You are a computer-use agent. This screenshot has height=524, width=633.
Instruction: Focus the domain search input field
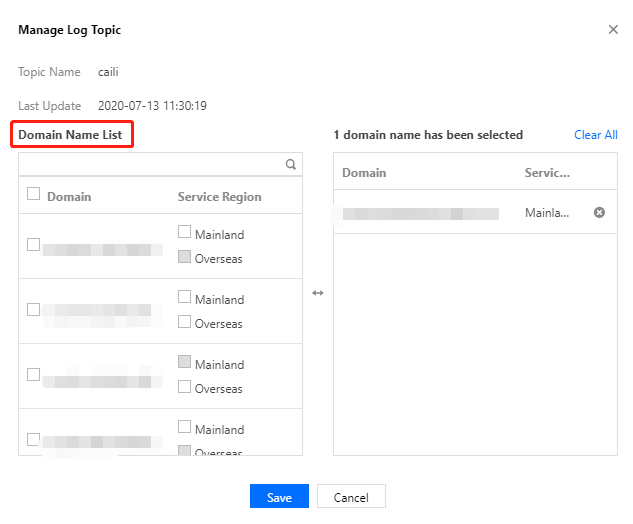(x=150, y=165)
